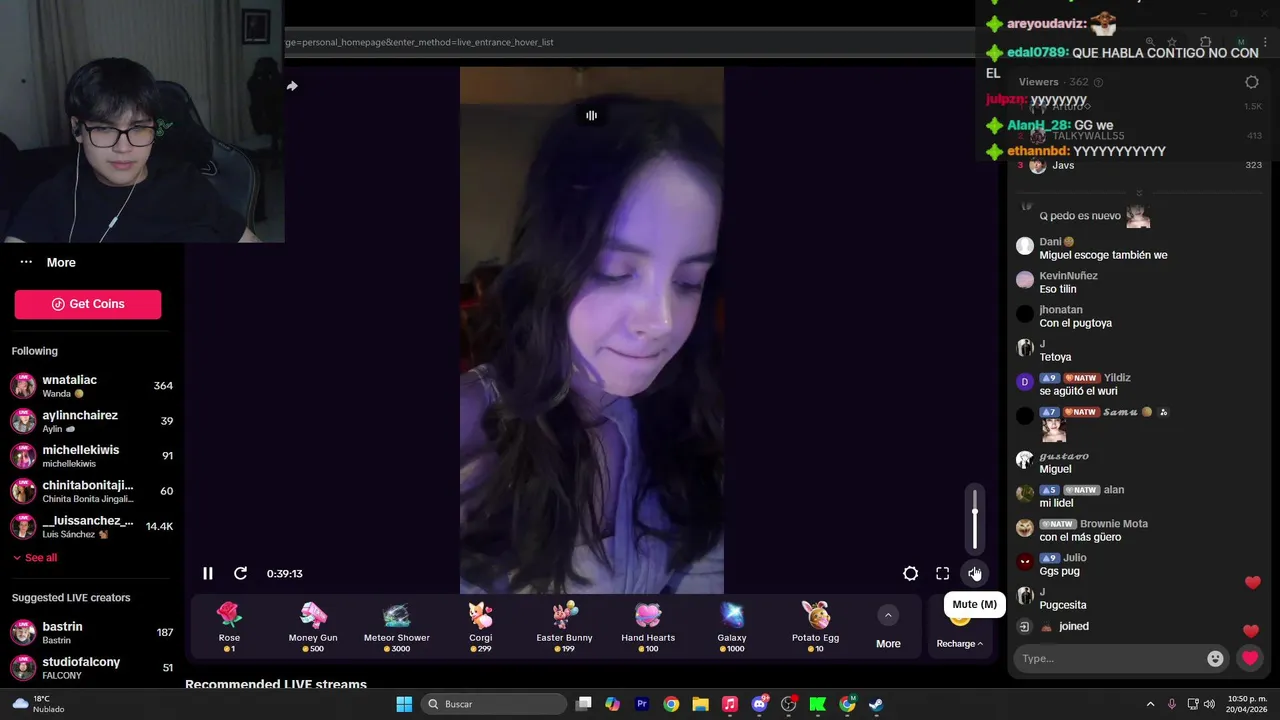Open wnataliac live from Following list
This screenshot has height=720, width=1280.
[x=92, y=386]
